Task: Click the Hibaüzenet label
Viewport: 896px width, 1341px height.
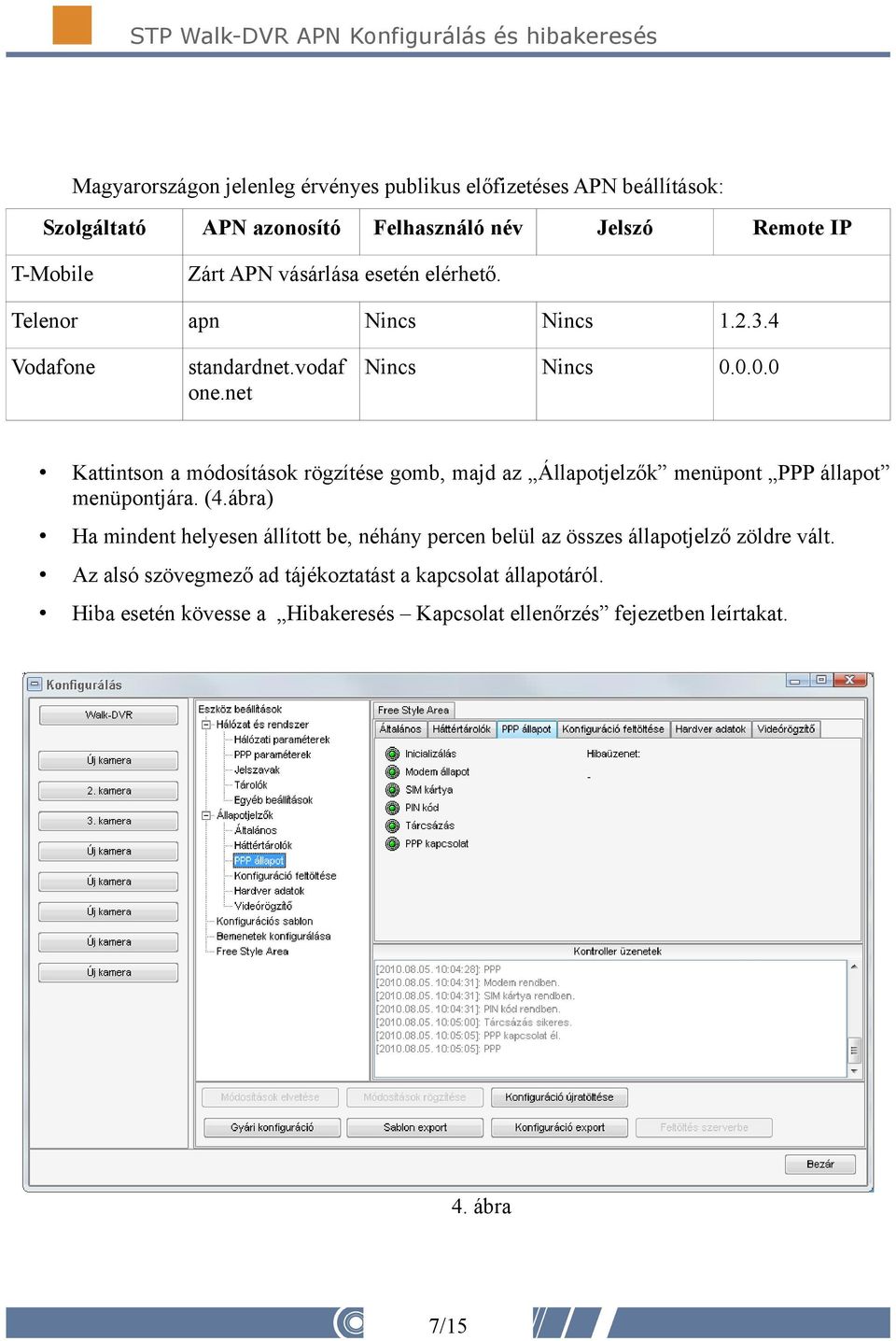Action: click(613, 754)
